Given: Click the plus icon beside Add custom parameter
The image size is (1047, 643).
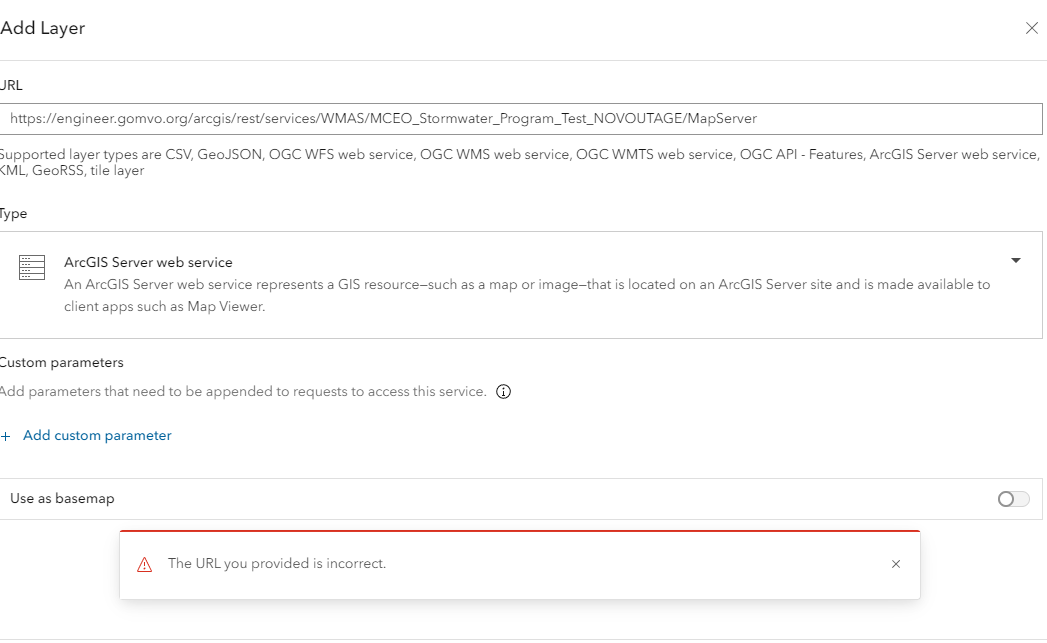Looking at the screenshot, I should point(8,435).
